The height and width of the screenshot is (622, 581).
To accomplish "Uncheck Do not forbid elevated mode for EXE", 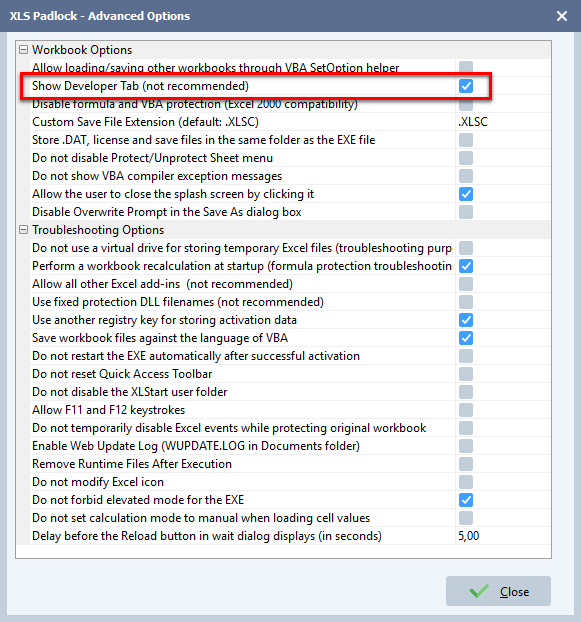I will pyautogui.click(x=466, y=500).
